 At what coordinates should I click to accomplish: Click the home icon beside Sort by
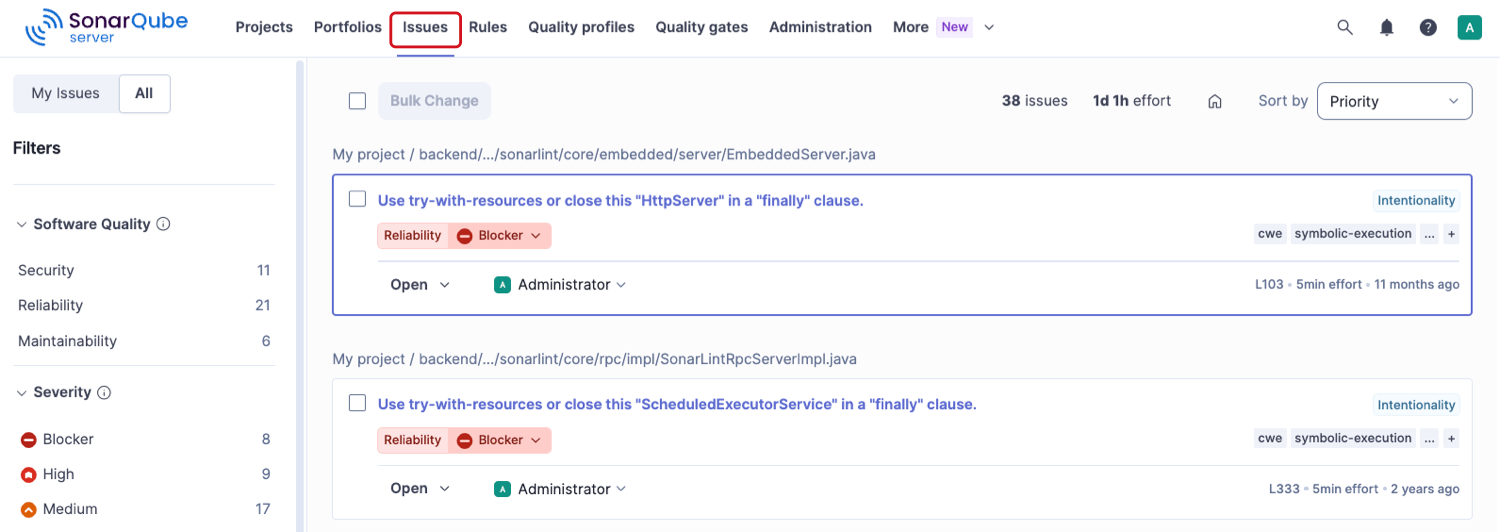click(1215, 101)
